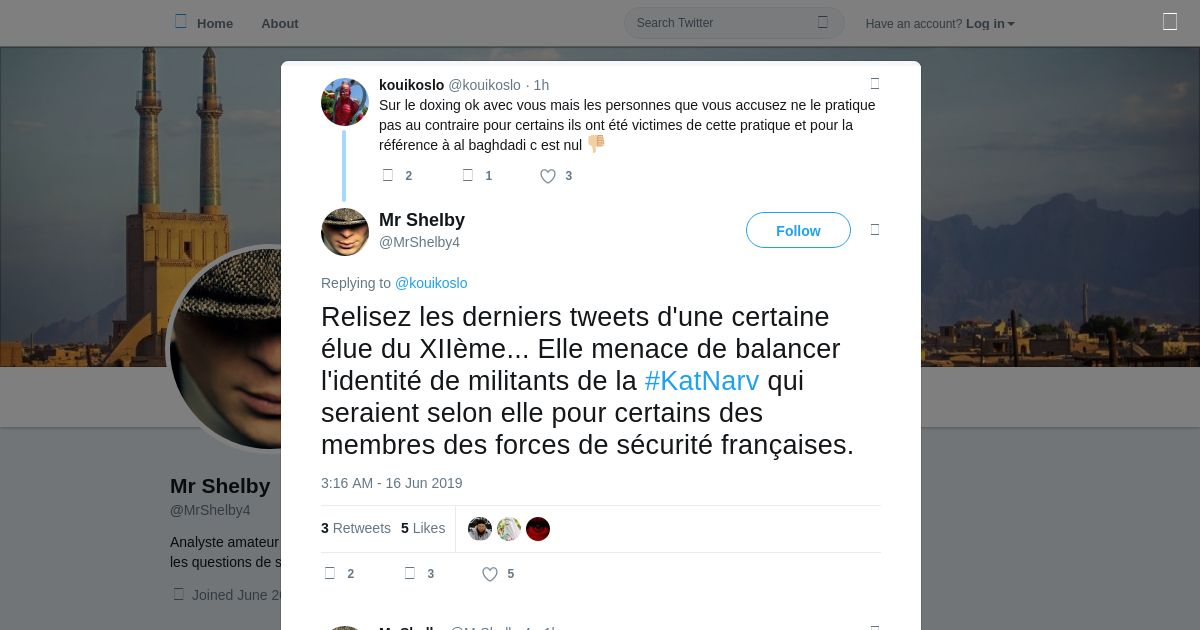This screenshot has width=1200, height=630.
Task: Expand more options beside Follow button
Action: click(875, 230)
